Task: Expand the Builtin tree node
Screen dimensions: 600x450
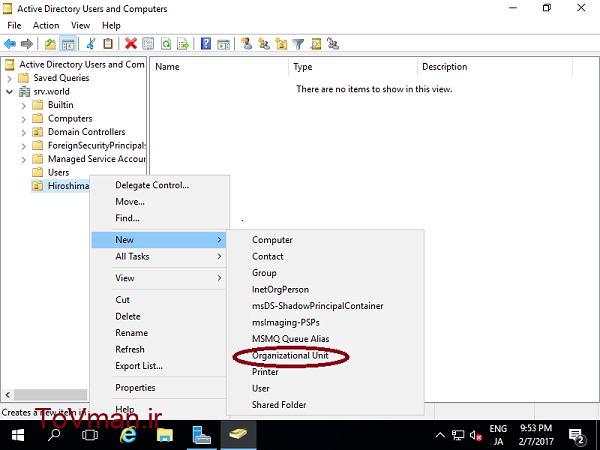Action: [24, 105]
